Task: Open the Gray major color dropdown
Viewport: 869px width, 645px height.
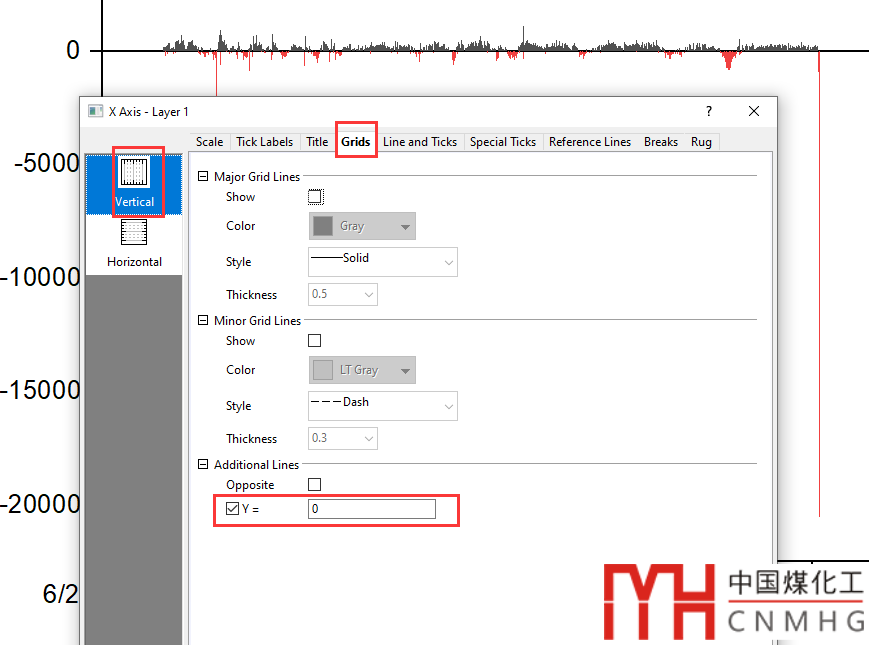Action: coord(362,226)
